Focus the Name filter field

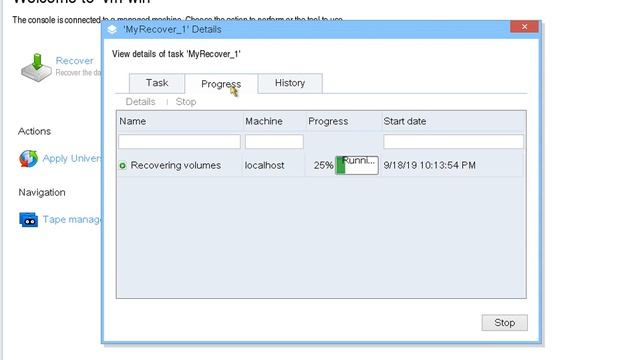(180, 142)
